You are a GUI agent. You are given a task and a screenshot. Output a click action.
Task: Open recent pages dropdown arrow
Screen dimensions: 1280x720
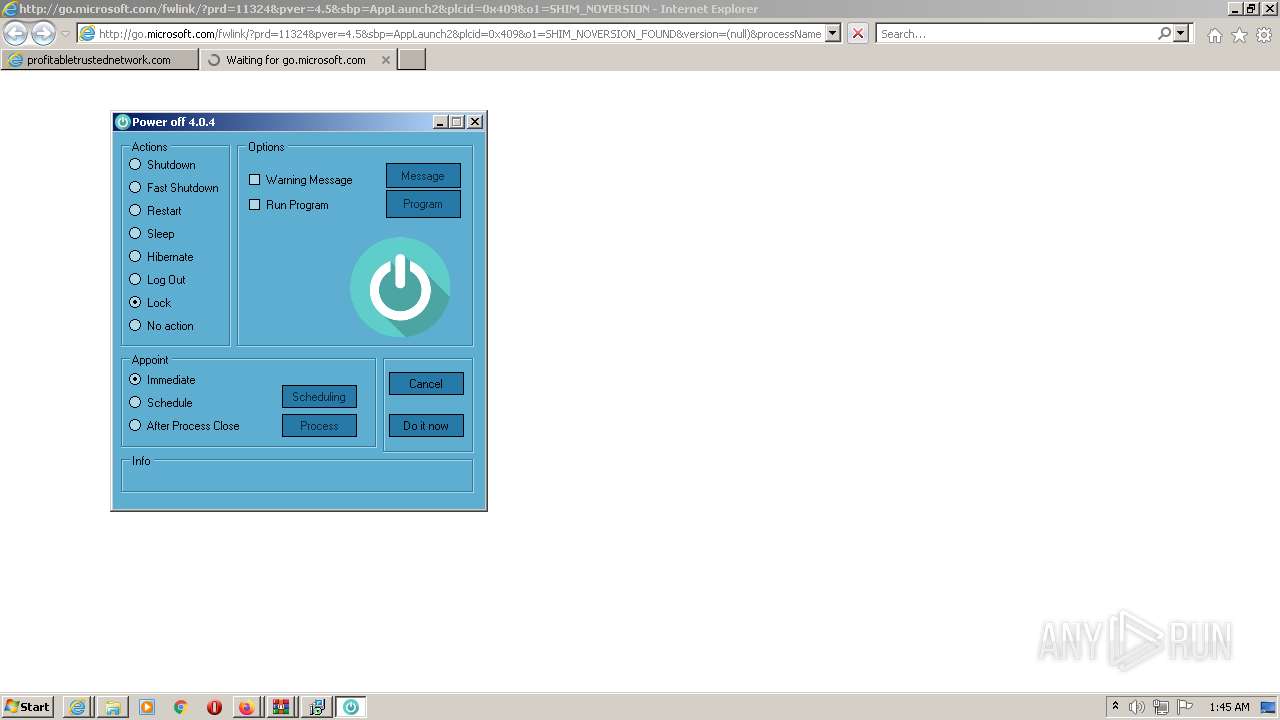(65, 34)
